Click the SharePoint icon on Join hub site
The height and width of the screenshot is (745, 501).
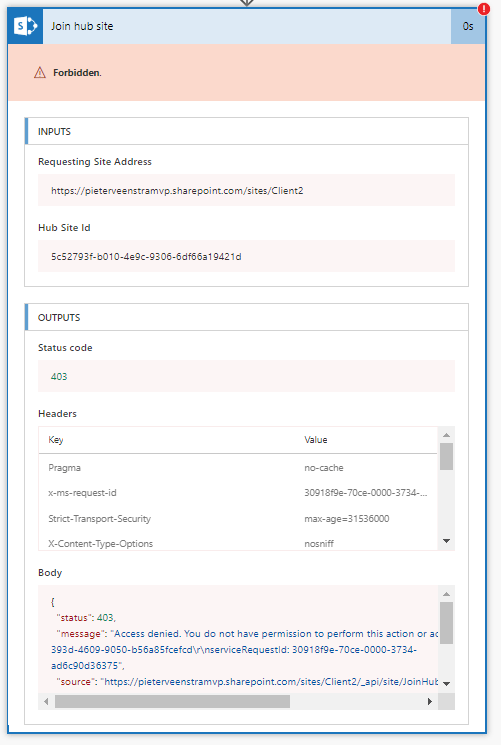pyautogui.click(x=25, y=26)
